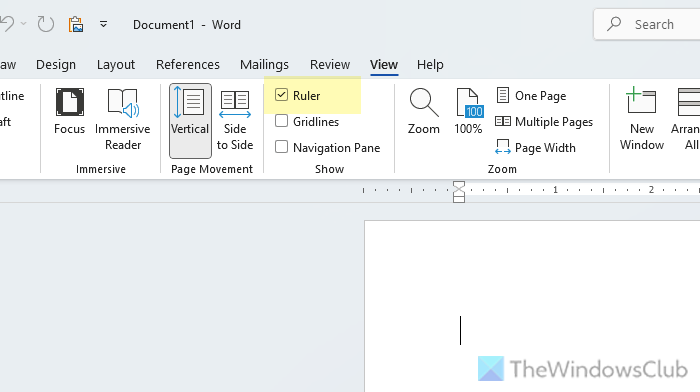This screenshot has width=700, height=392.
Task: Choose Multiple Pages zoom
Action: click(544, 121)
